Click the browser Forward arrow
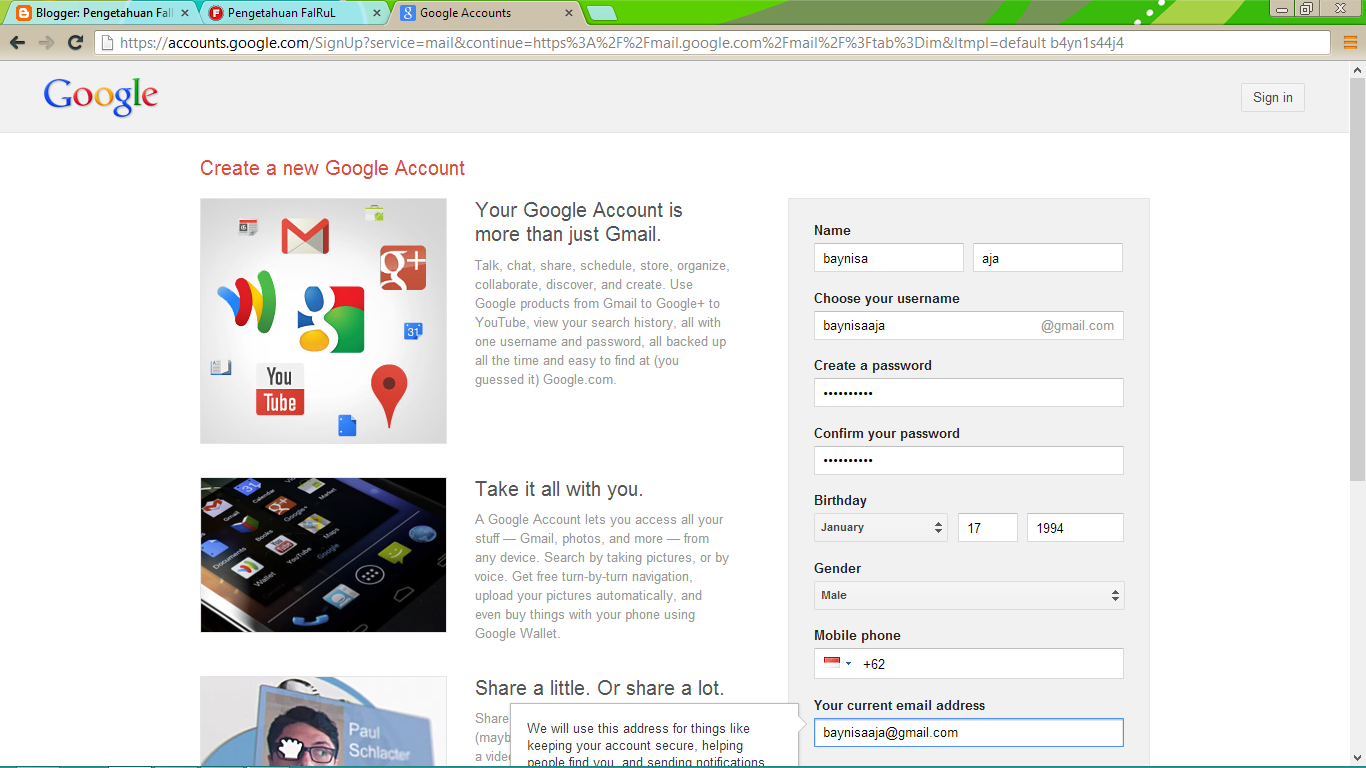1366x768 pixels. coord(46,43)
